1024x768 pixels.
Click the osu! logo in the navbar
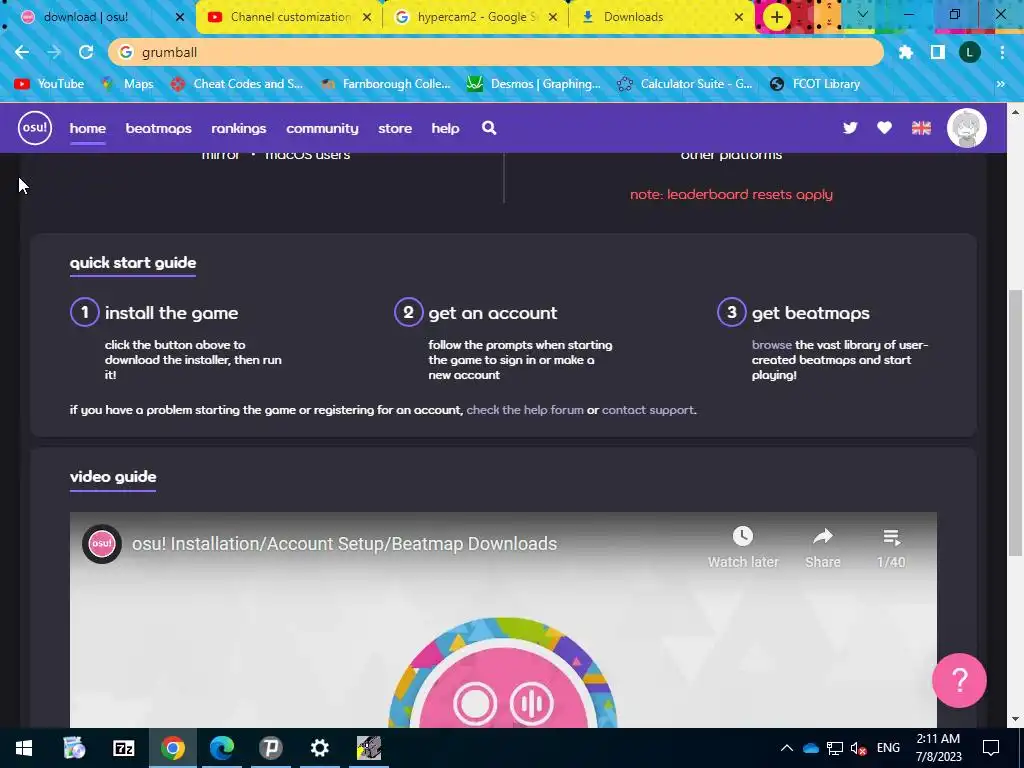pos(35,128)
